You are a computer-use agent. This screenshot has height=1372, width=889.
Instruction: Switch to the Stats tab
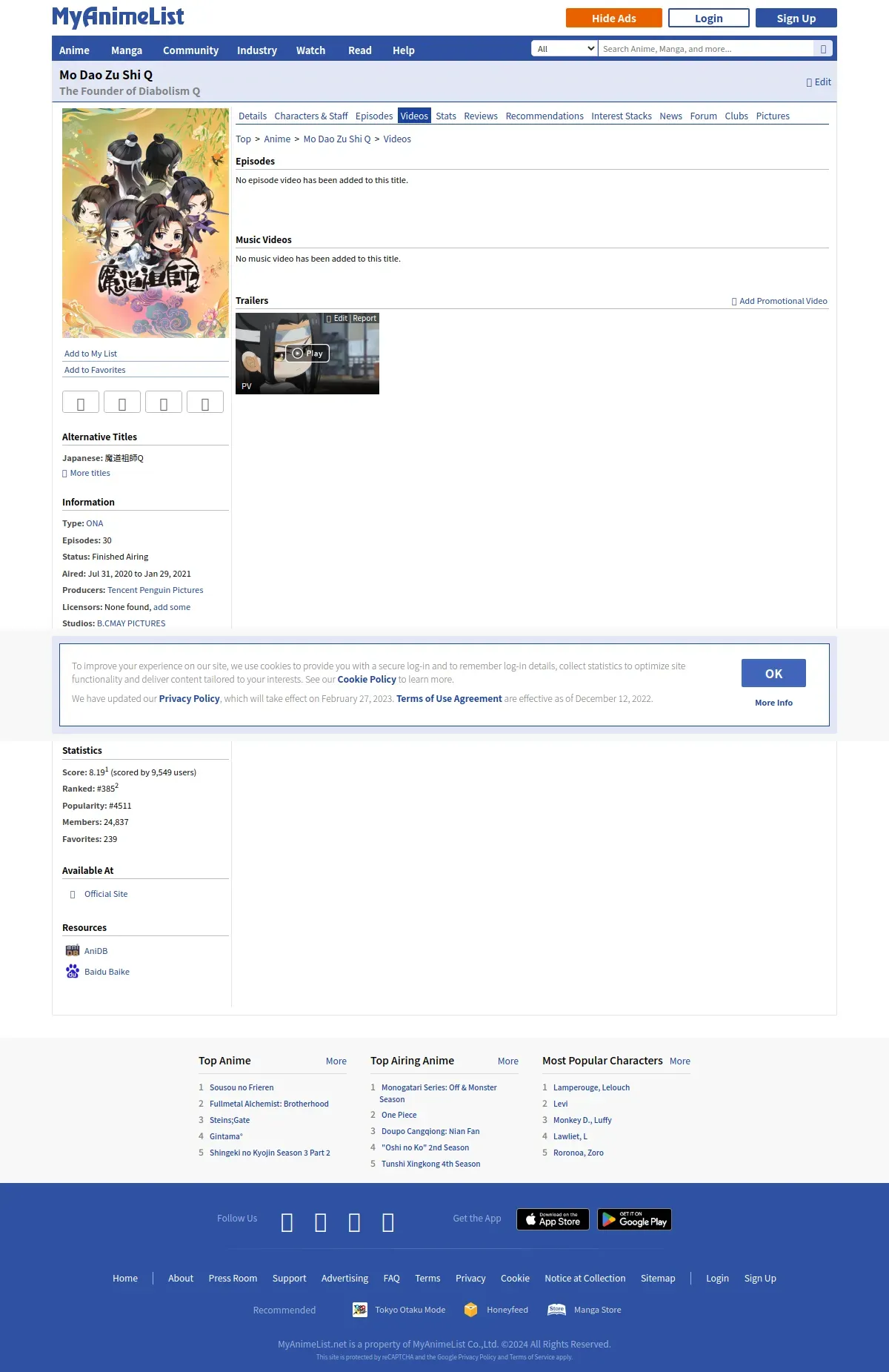pos(446,116)
